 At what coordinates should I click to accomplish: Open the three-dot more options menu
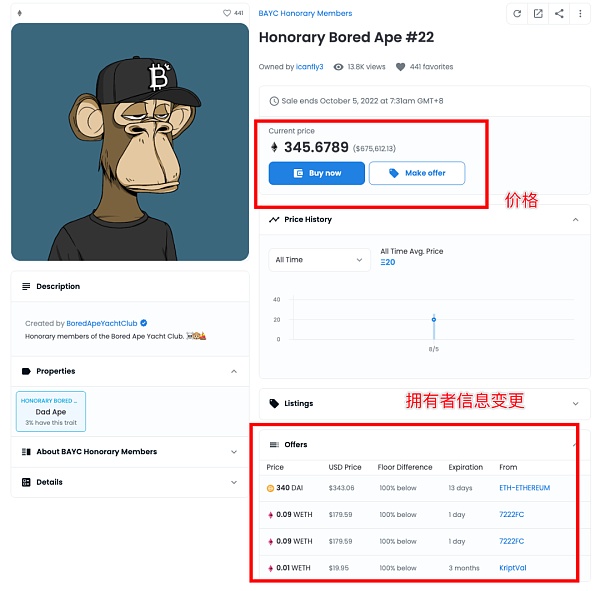click(580, 14)
